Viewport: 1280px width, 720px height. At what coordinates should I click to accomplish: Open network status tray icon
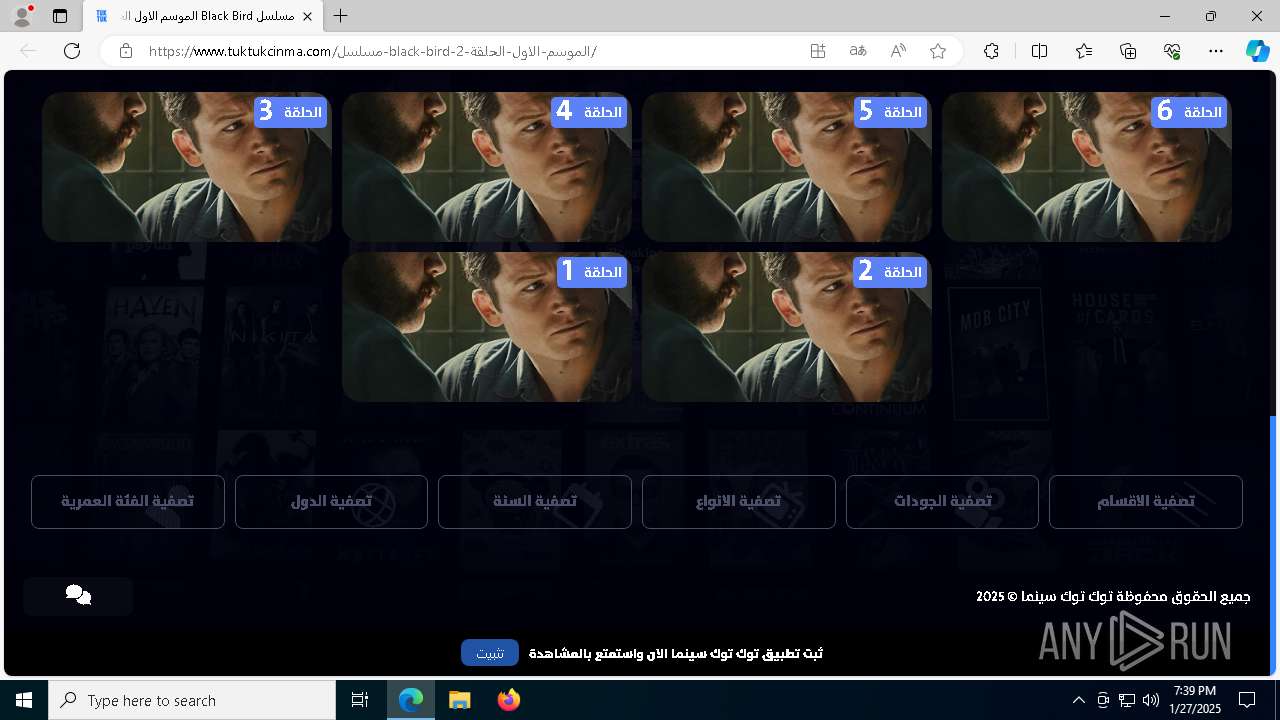(x=1127, y=700)
